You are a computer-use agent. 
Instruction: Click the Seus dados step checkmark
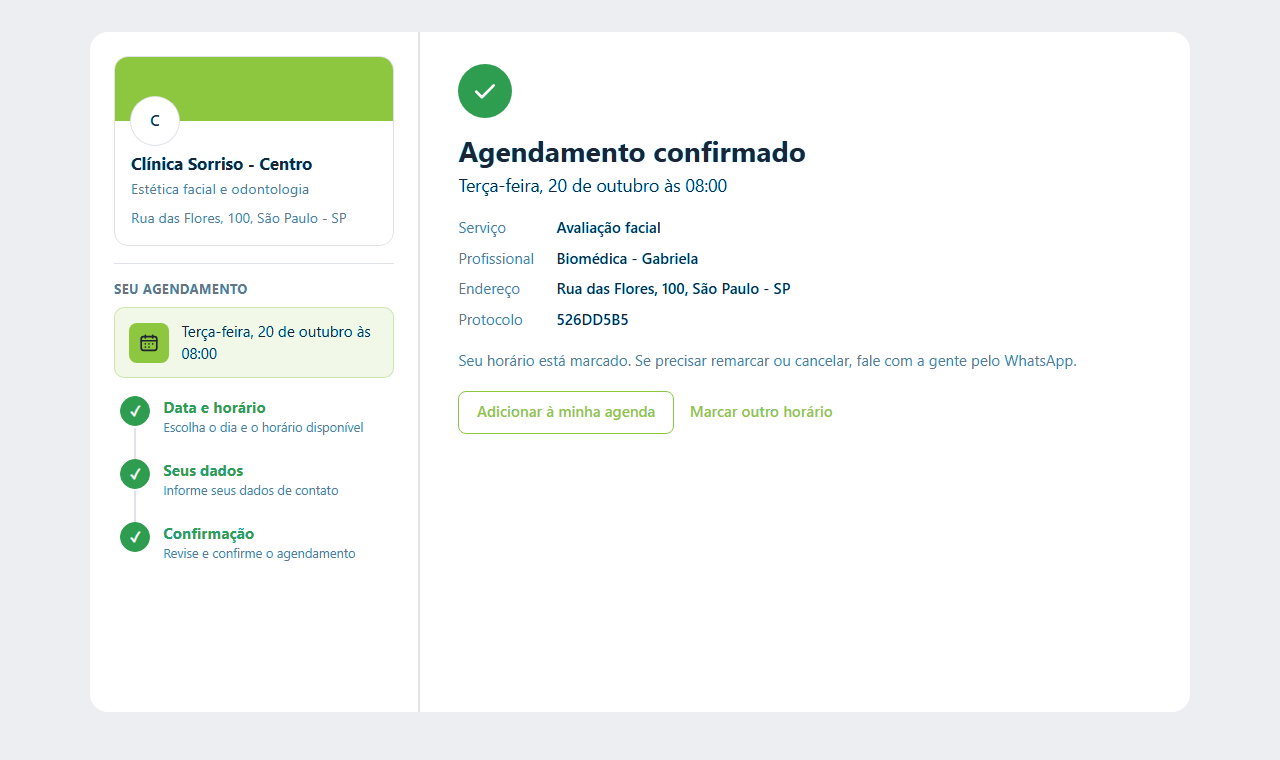tap(135, 474)
